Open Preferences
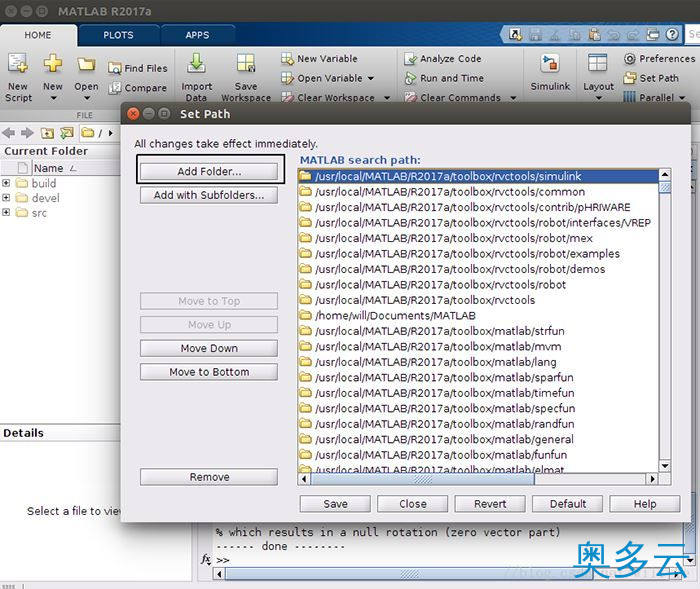This screenshot has height=589, width=700. point(659,58)
